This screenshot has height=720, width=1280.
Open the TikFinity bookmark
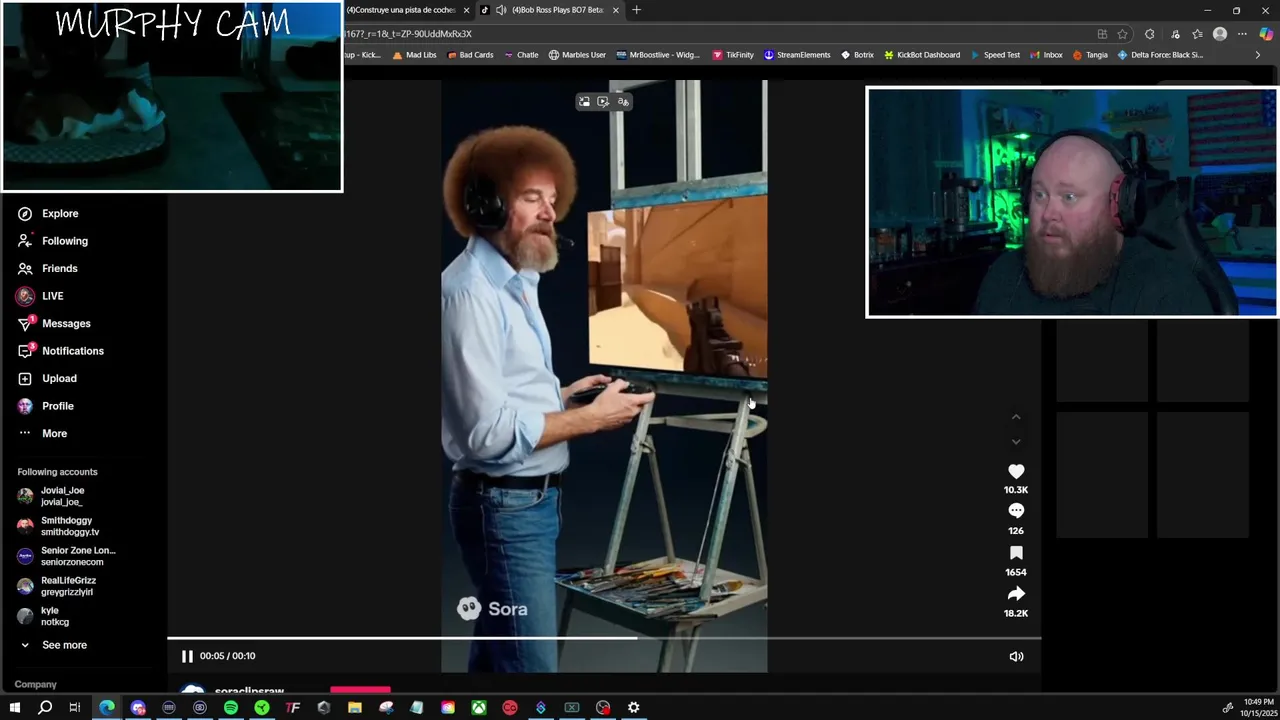click(733, 55)
